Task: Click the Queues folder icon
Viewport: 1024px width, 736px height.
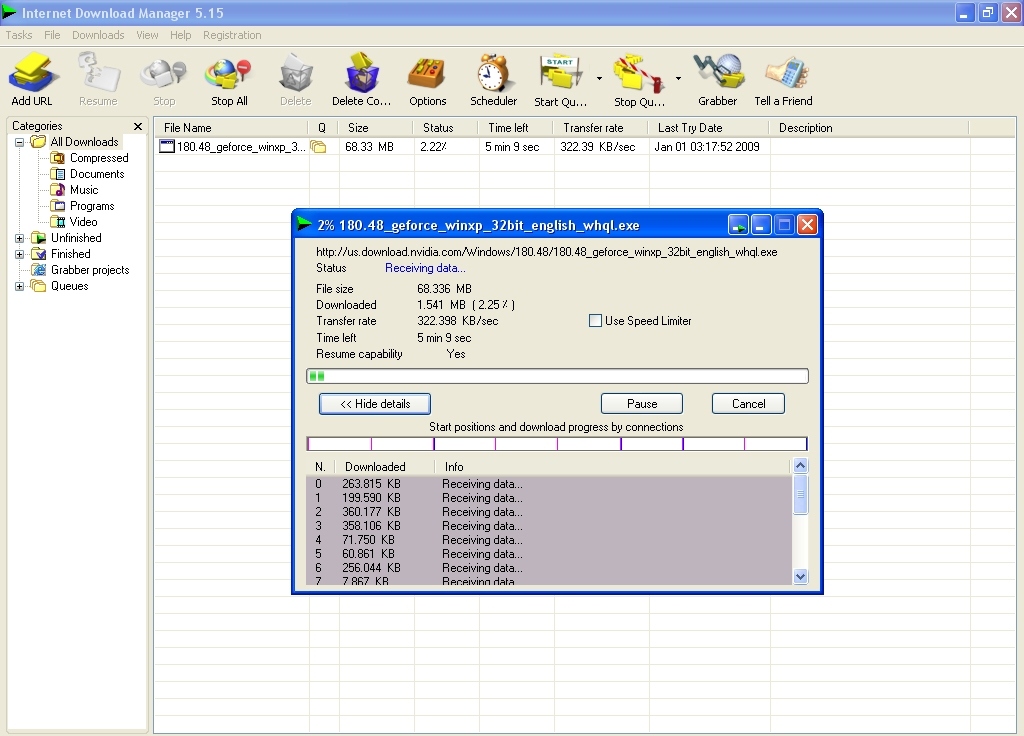Action: (39, 286)
